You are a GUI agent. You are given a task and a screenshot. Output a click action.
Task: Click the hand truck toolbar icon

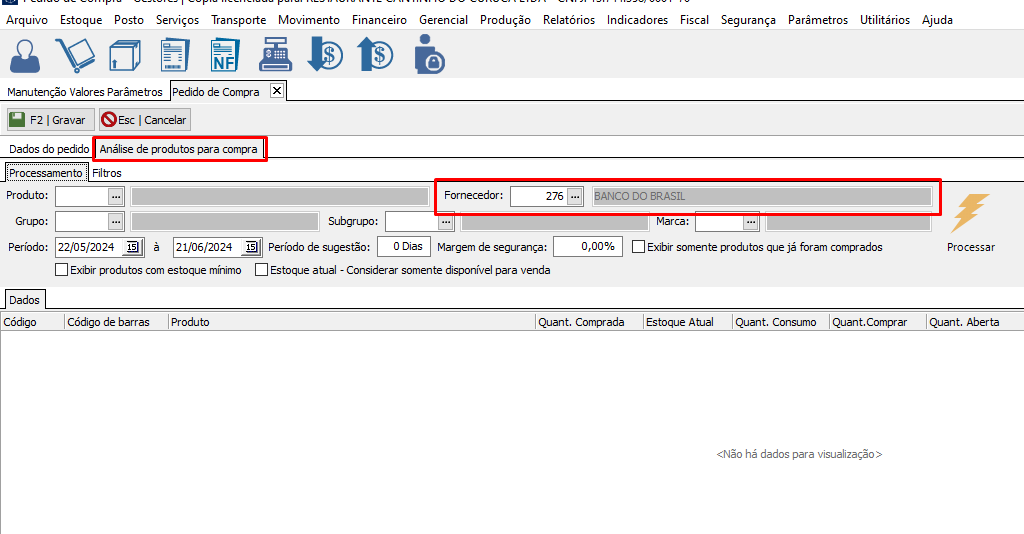(75, 55)
